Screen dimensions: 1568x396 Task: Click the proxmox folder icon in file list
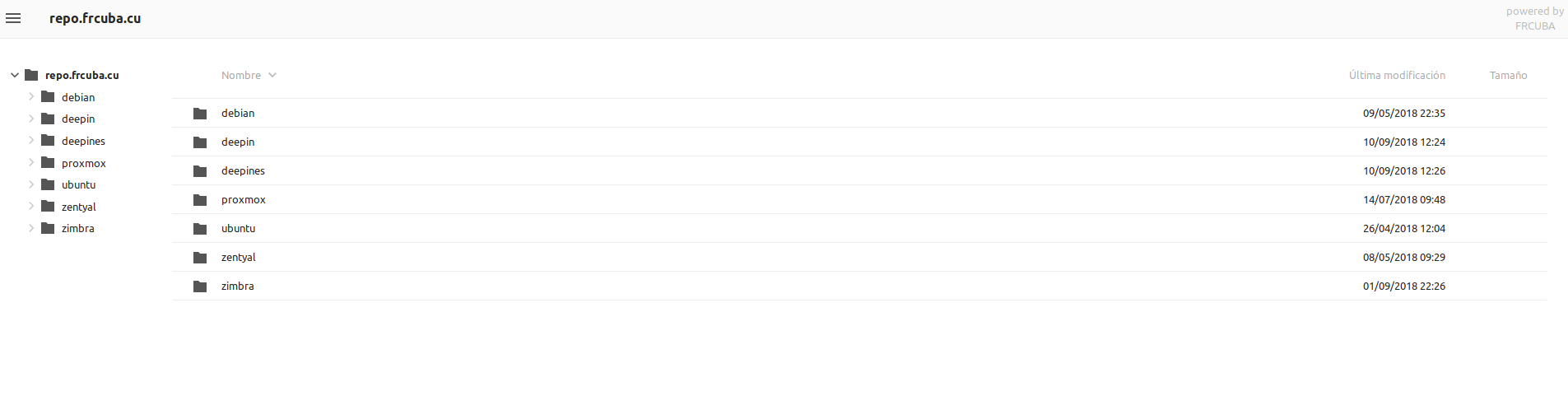point(200,200)
